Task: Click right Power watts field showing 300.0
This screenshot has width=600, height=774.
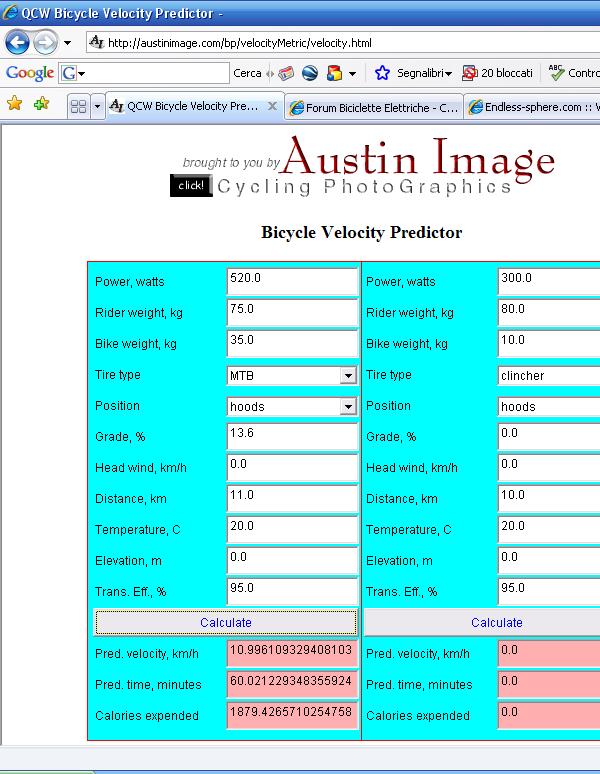Action: coord(549,281)
